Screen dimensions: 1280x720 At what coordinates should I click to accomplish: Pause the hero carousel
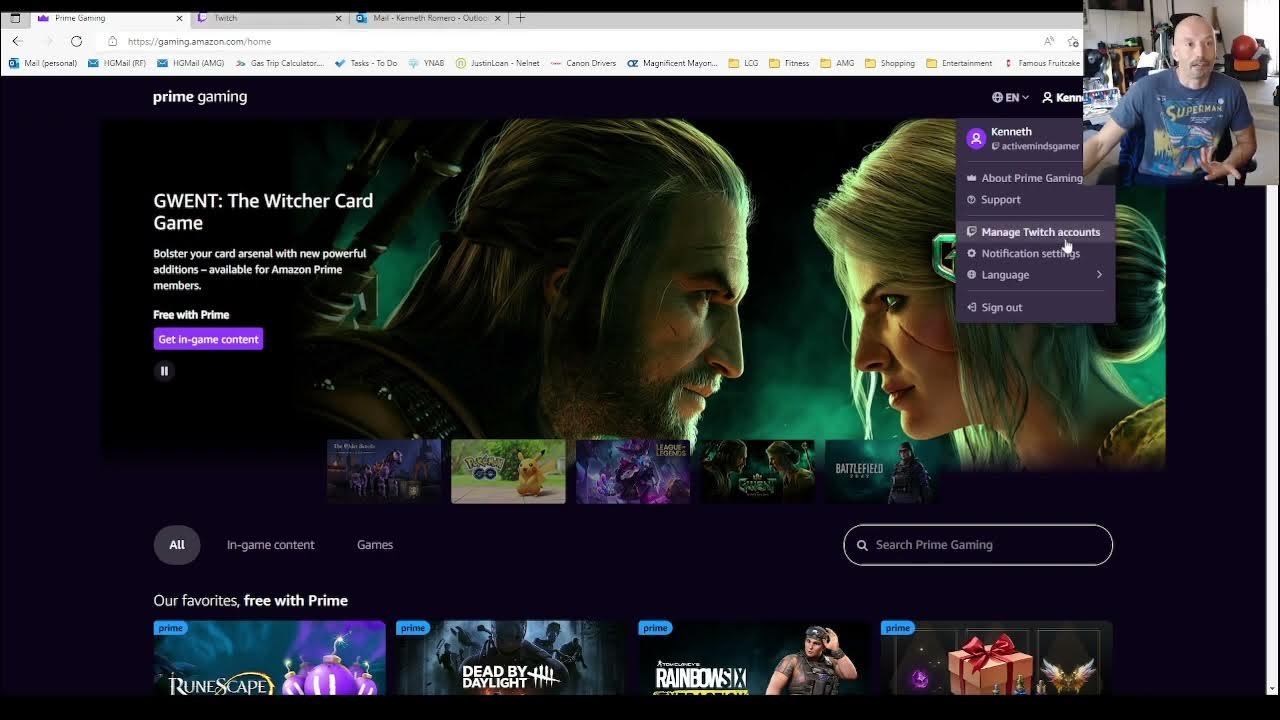tap(164, 371)
